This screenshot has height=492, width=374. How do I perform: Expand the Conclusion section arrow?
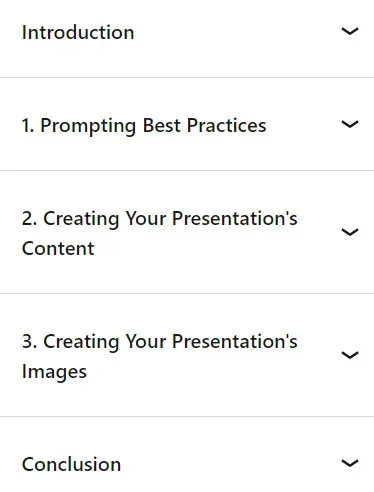click(350, 463)
